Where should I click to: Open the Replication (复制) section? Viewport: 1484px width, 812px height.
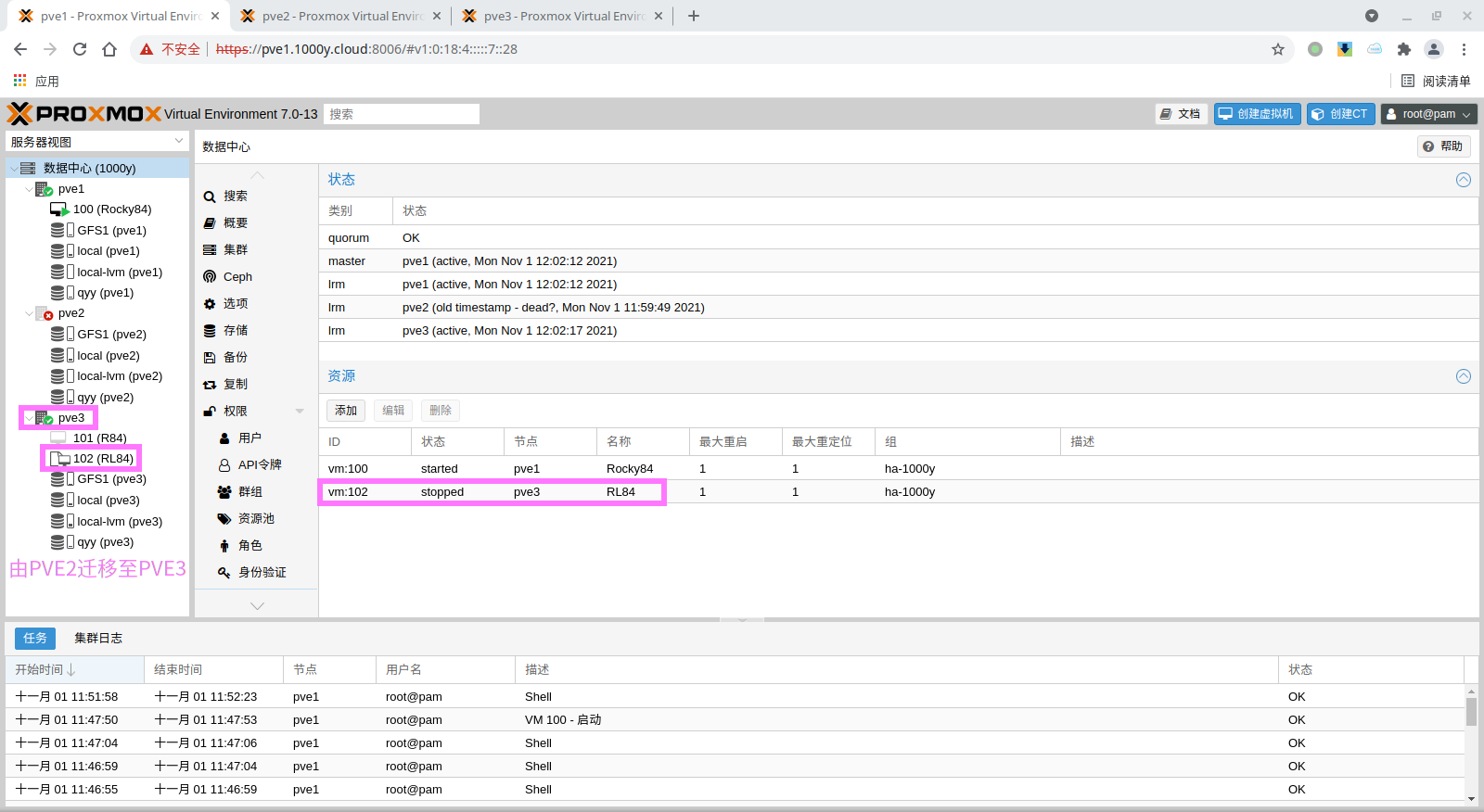235,385
